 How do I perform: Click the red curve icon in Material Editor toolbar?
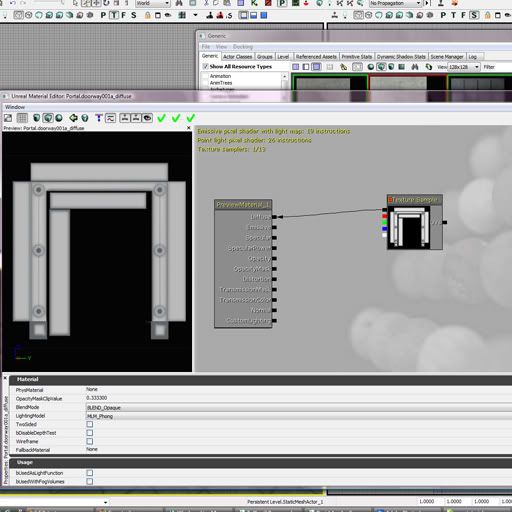tap(110, 118)
